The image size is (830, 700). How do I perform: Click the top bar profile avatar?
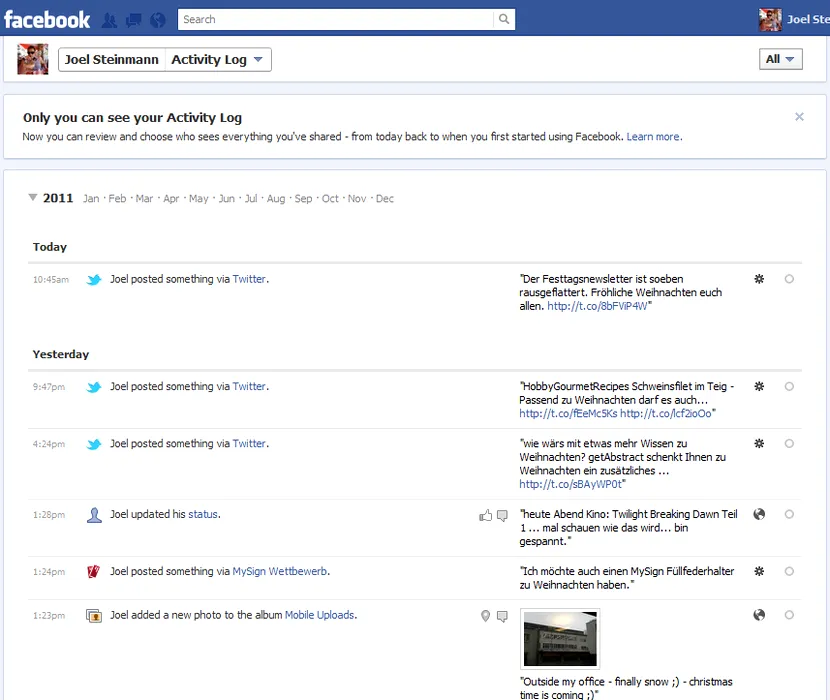(770, 20)
